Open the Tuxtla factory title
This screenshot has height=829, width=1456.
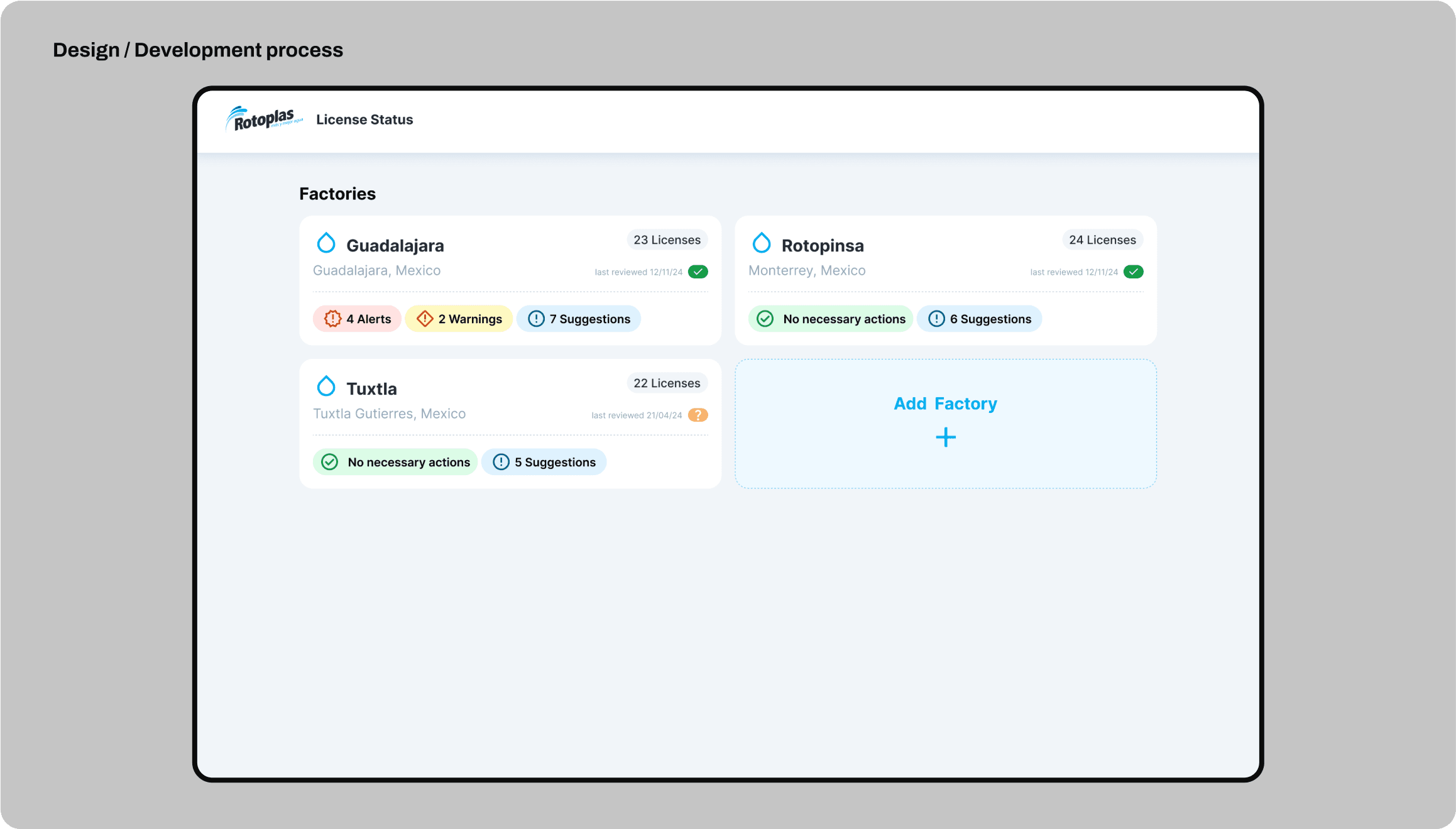(371, 388)
